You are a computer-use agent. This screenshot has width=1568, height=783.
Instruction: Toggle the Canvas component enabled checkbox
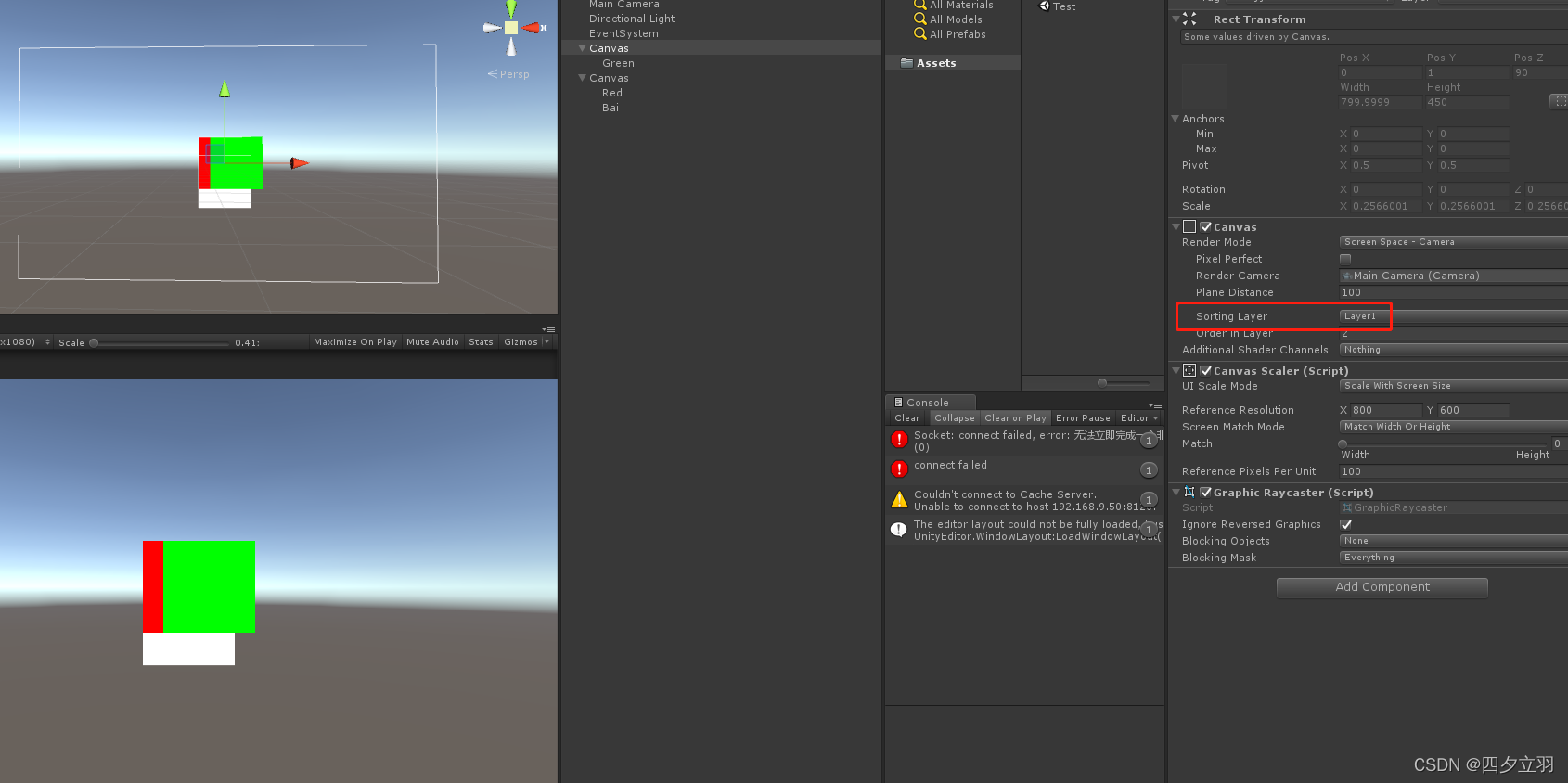1205,226
